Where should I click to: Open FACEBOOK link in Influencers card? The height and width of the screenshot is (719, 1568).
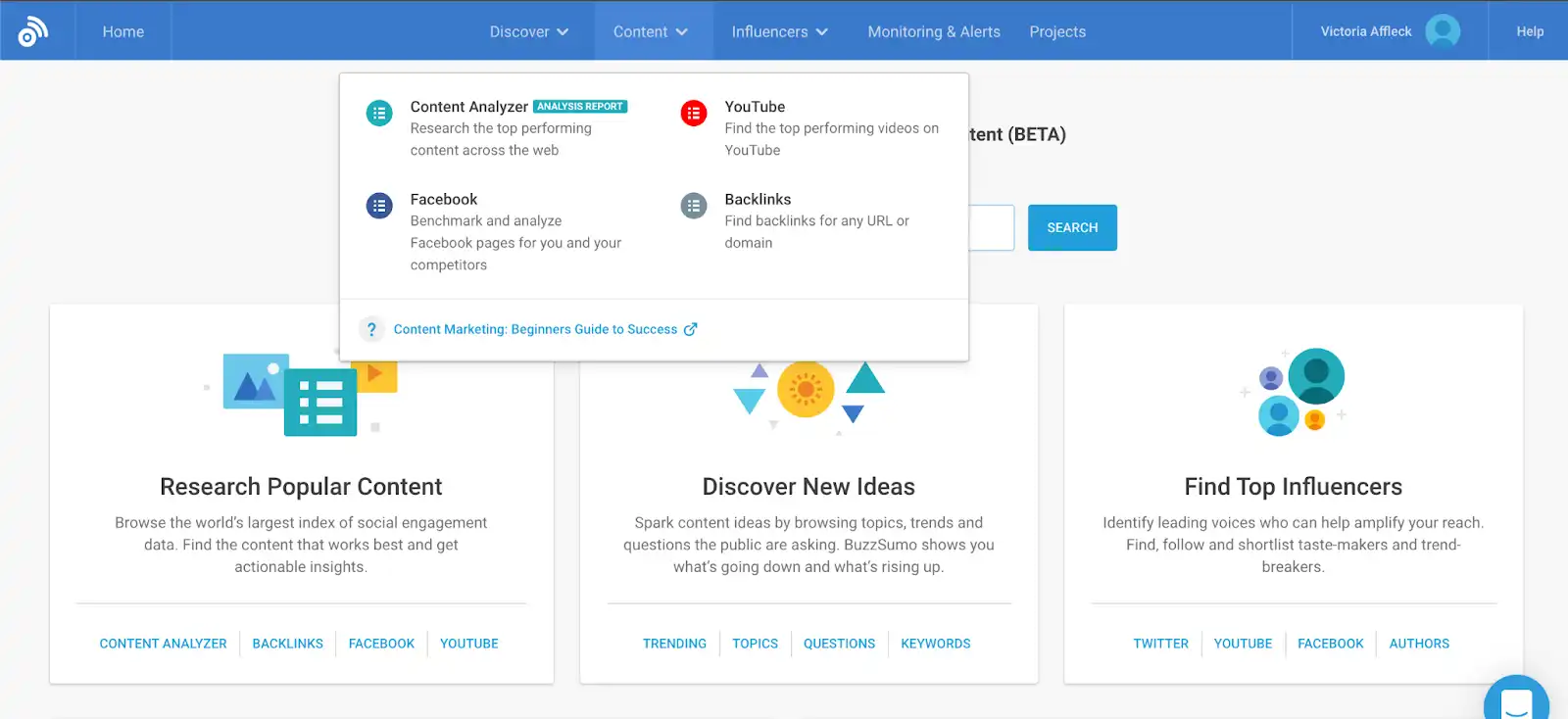pos(1331,644)
